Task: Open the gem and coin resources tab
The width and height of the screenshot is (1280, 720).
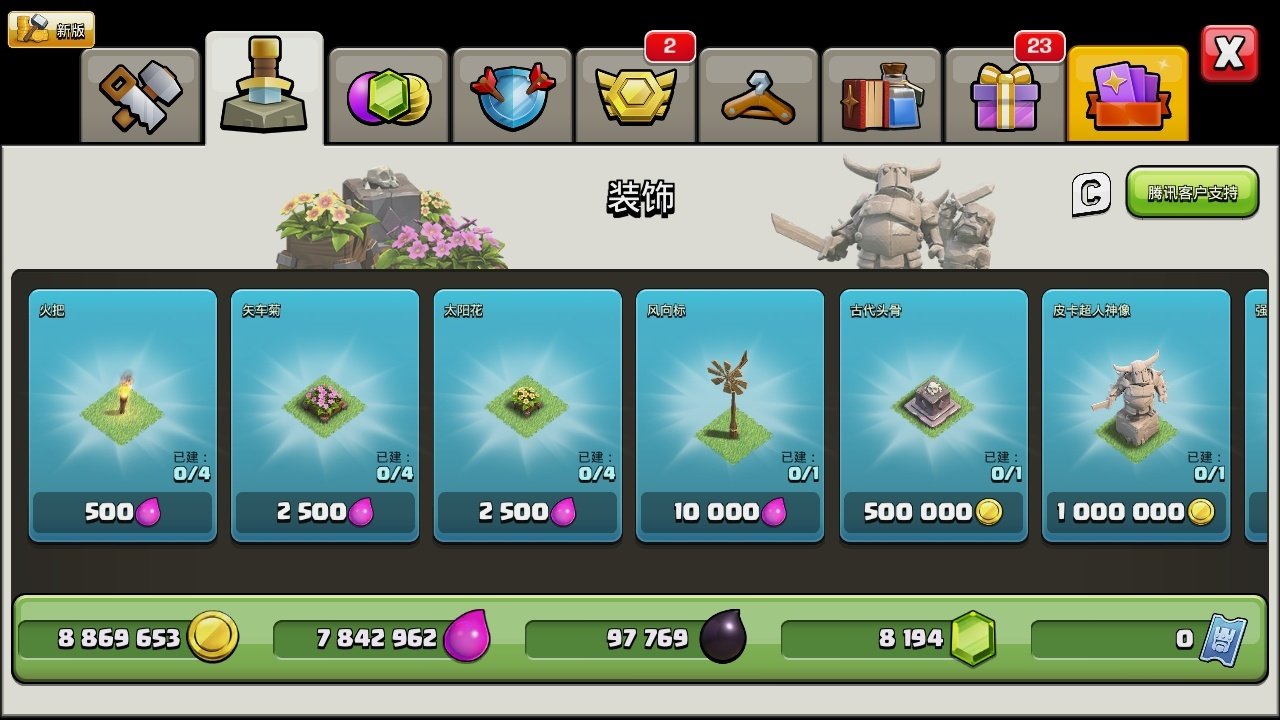Action: pyautogui.click(x=388, y=96)
